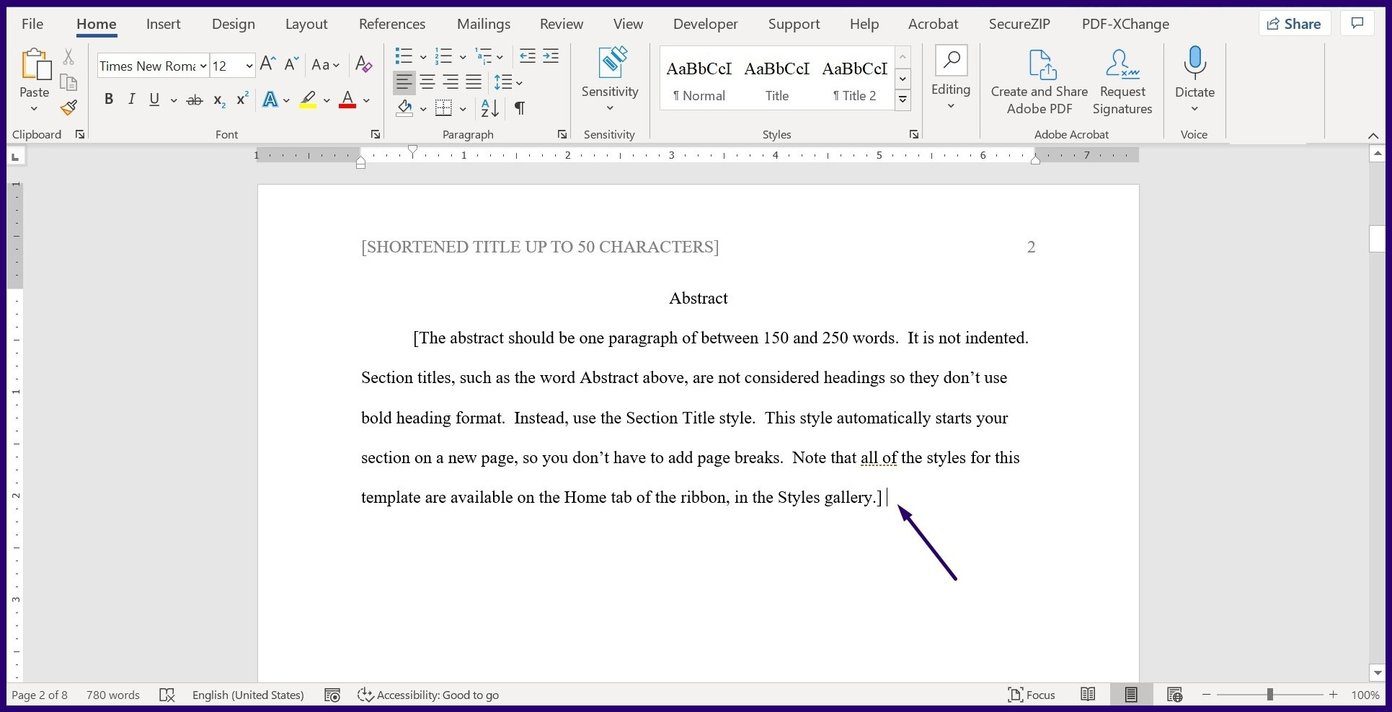Select the Format Painter brush
The height and width of the screenshot is (712, 1392).
[x=69, y=107]
